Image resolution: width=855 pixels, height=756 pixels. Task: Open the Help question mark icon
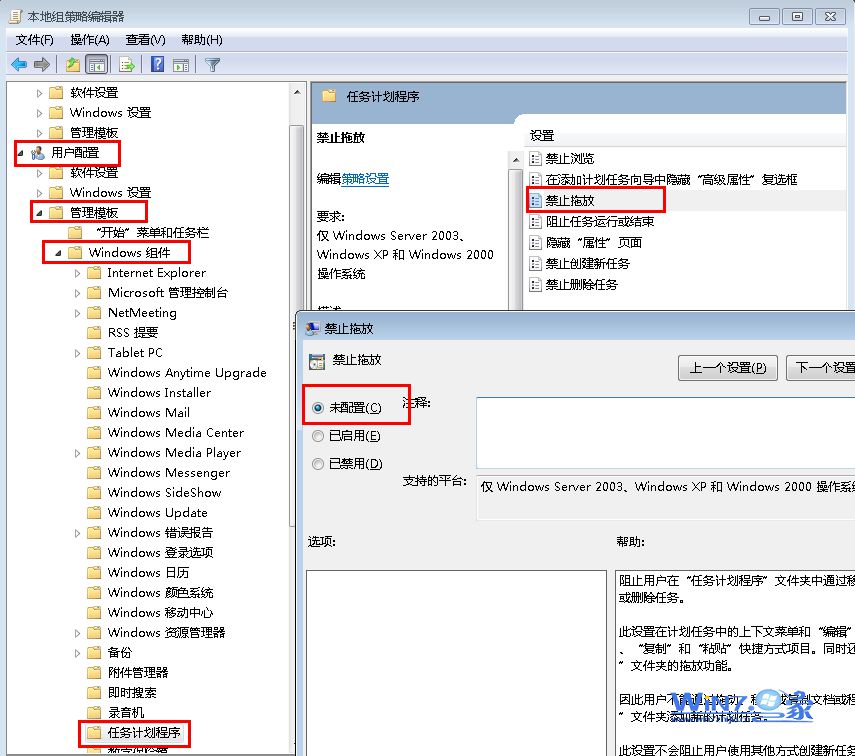(158, 64)
